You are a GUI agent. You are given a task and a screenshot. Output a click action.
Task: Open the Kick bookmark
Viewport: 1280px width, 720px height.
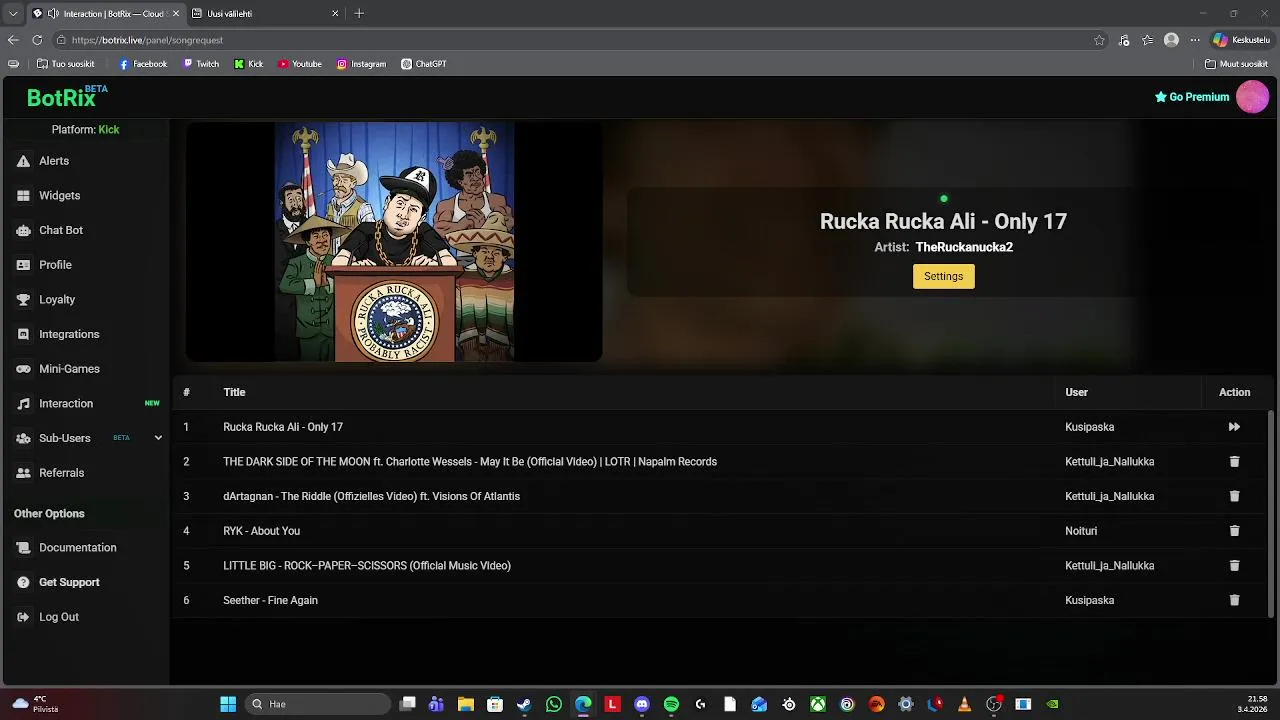pyautogui.click(x=249, y=64)
